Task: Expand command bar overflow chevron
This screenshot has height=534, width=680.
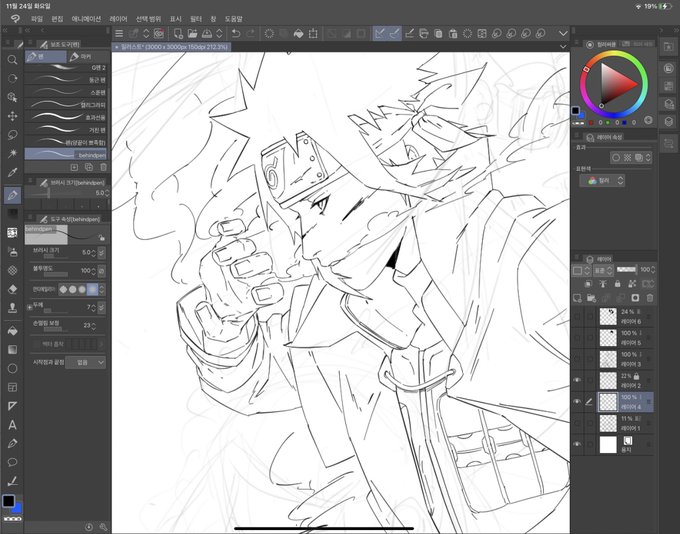Action: [x=563, y=33]
